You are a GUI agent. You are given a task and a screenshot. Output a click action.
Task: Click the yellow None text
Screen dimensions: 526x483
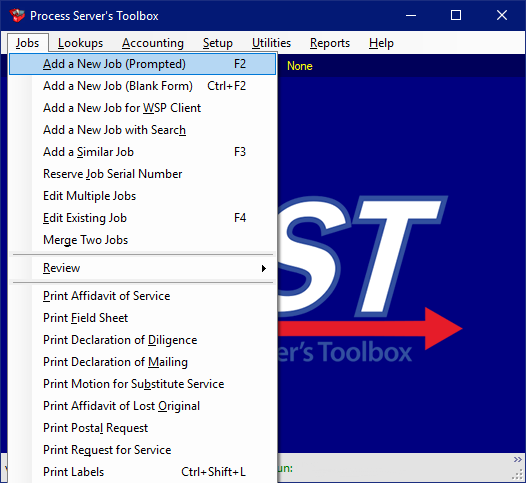coord(300,66)
